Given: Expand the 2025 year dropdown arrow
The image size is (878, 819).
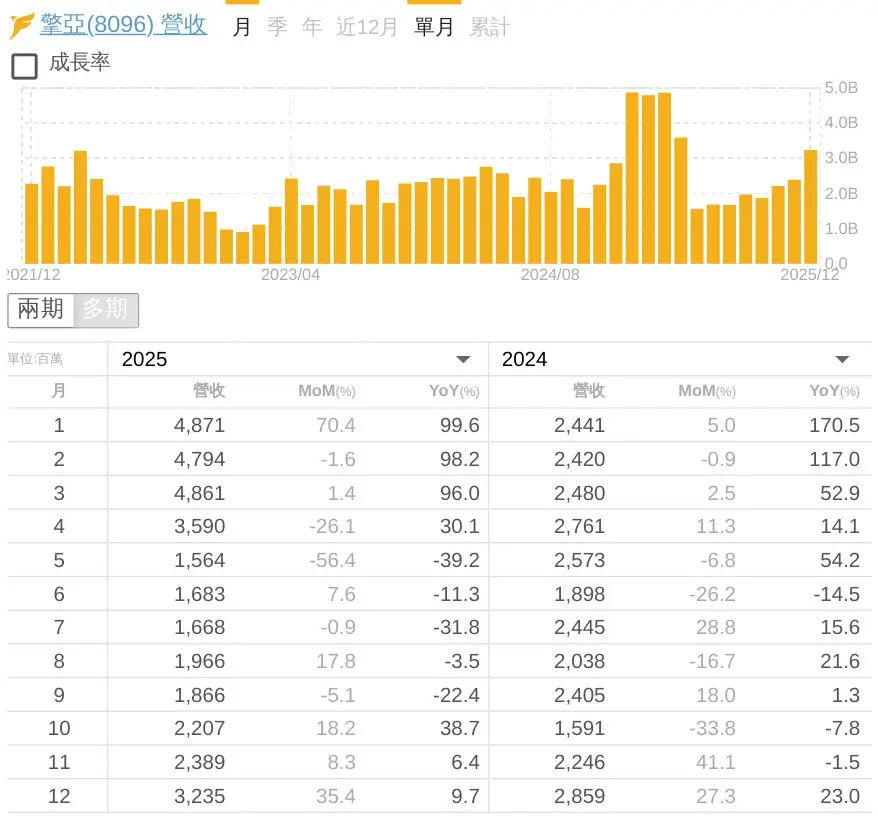Looking at the screenshot, I should click(x=463, y=360).
